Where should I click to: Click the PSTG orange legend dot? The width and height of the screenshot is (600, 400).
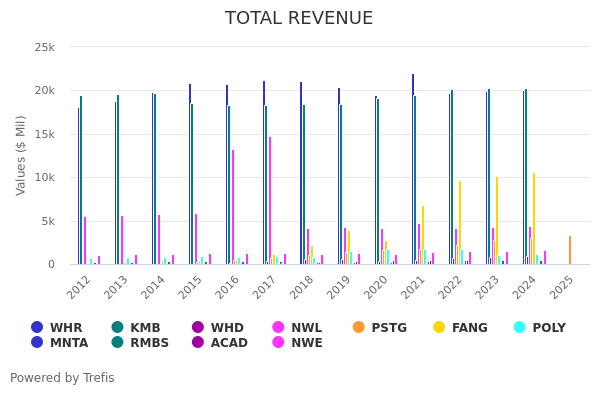[359, 327]
